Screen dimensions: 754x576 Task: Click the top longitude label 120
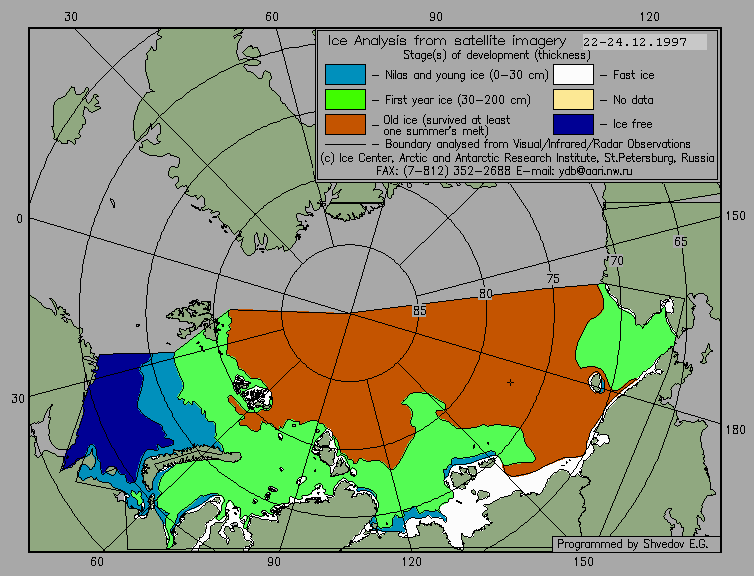pos(650,17)
